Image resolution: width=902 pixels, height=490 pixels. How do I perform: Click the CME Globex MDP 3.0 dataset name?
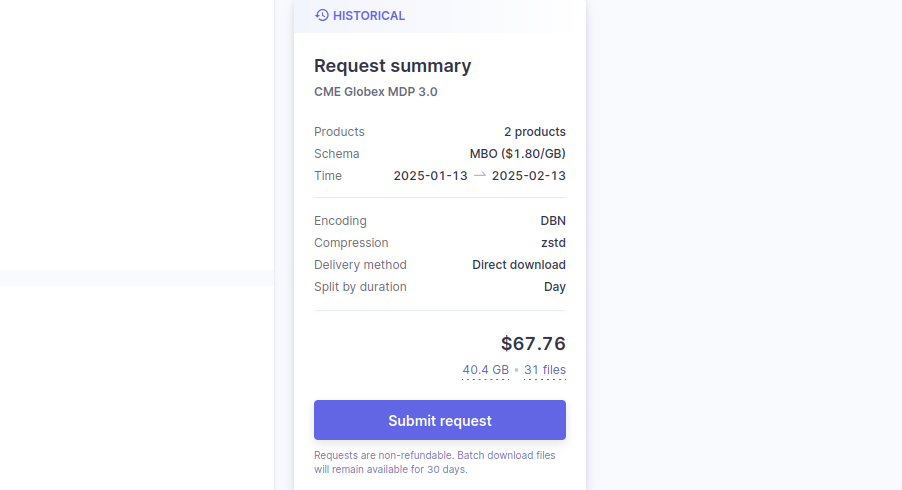376,92
